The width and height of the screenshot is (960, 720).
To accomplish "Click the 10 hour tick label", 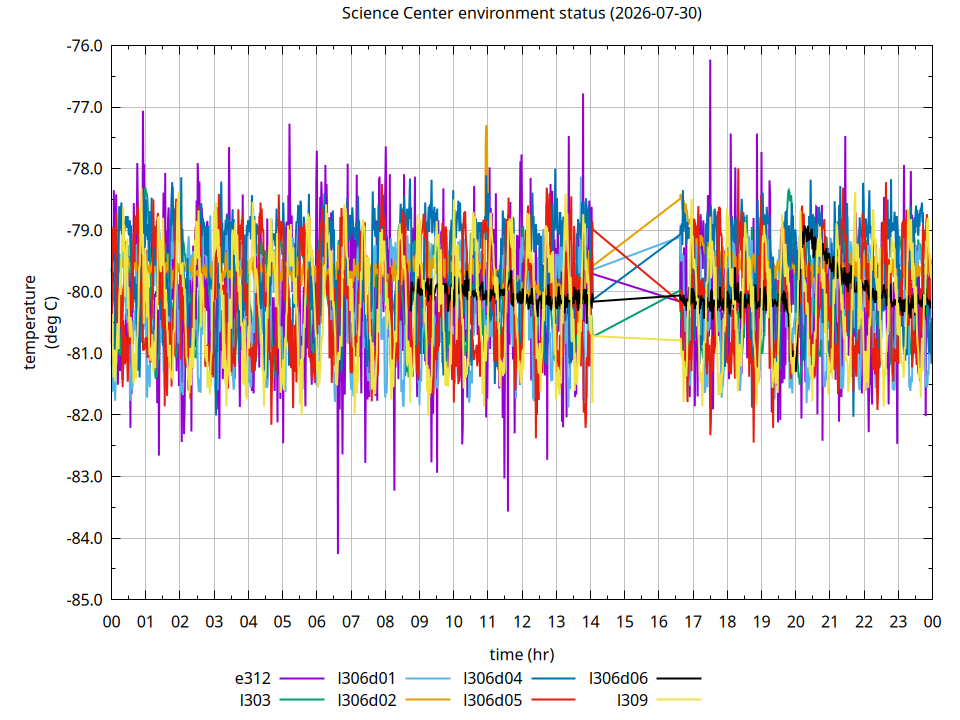I will pyautogui.click(x=454, y=622).
